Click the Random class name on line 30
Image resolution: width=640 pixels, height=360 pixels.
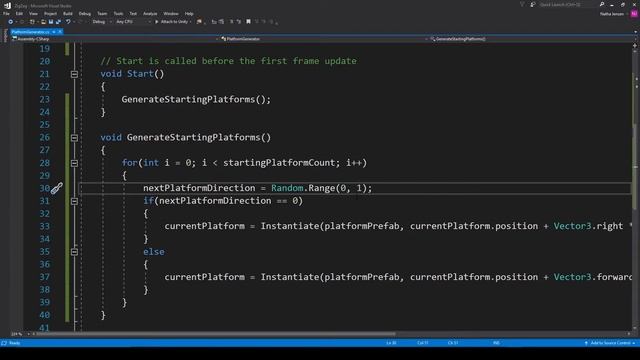[x=287, y=188]
